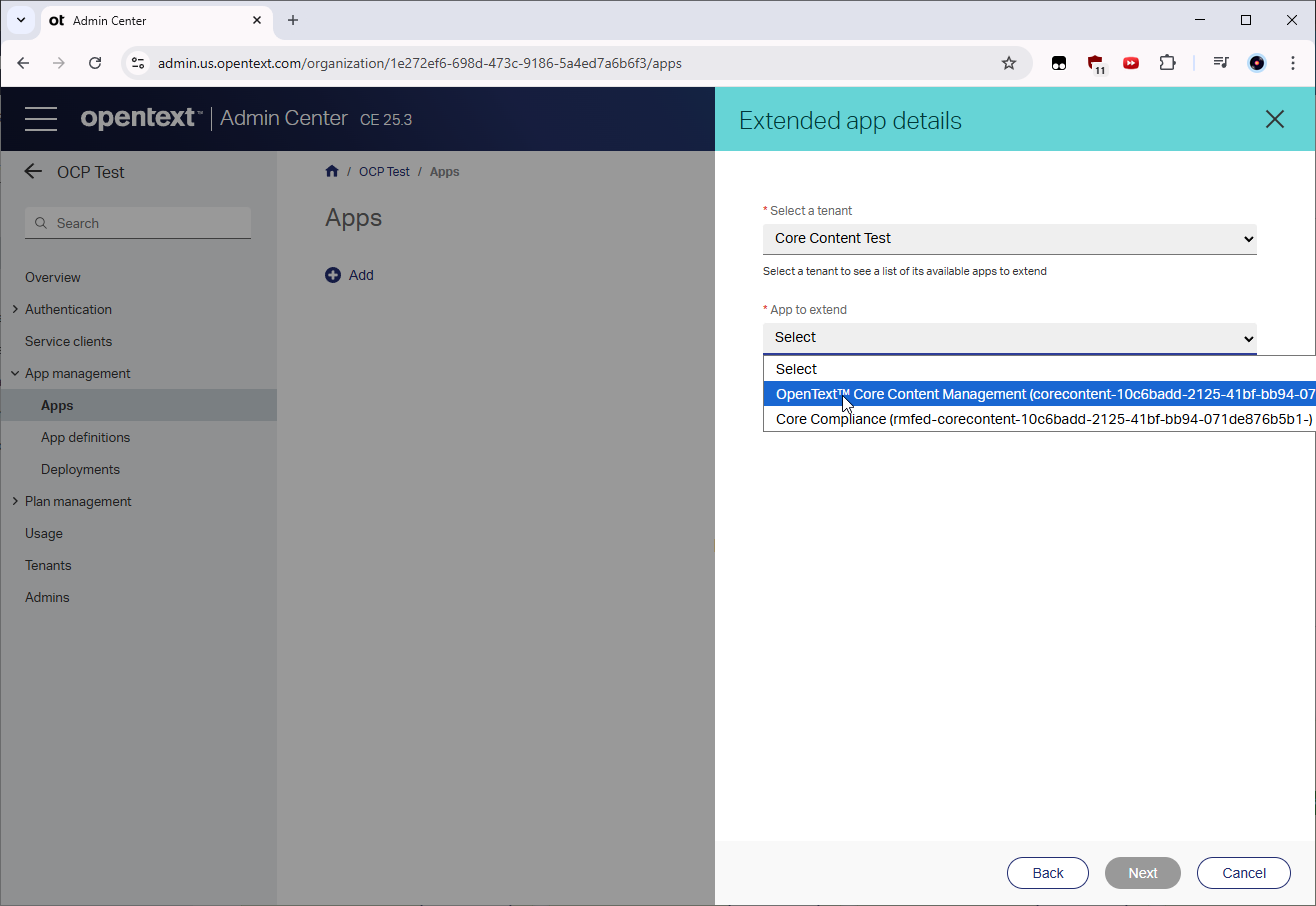Open the media controls icon
1316x906 pixels.
tap(1221, 63)
